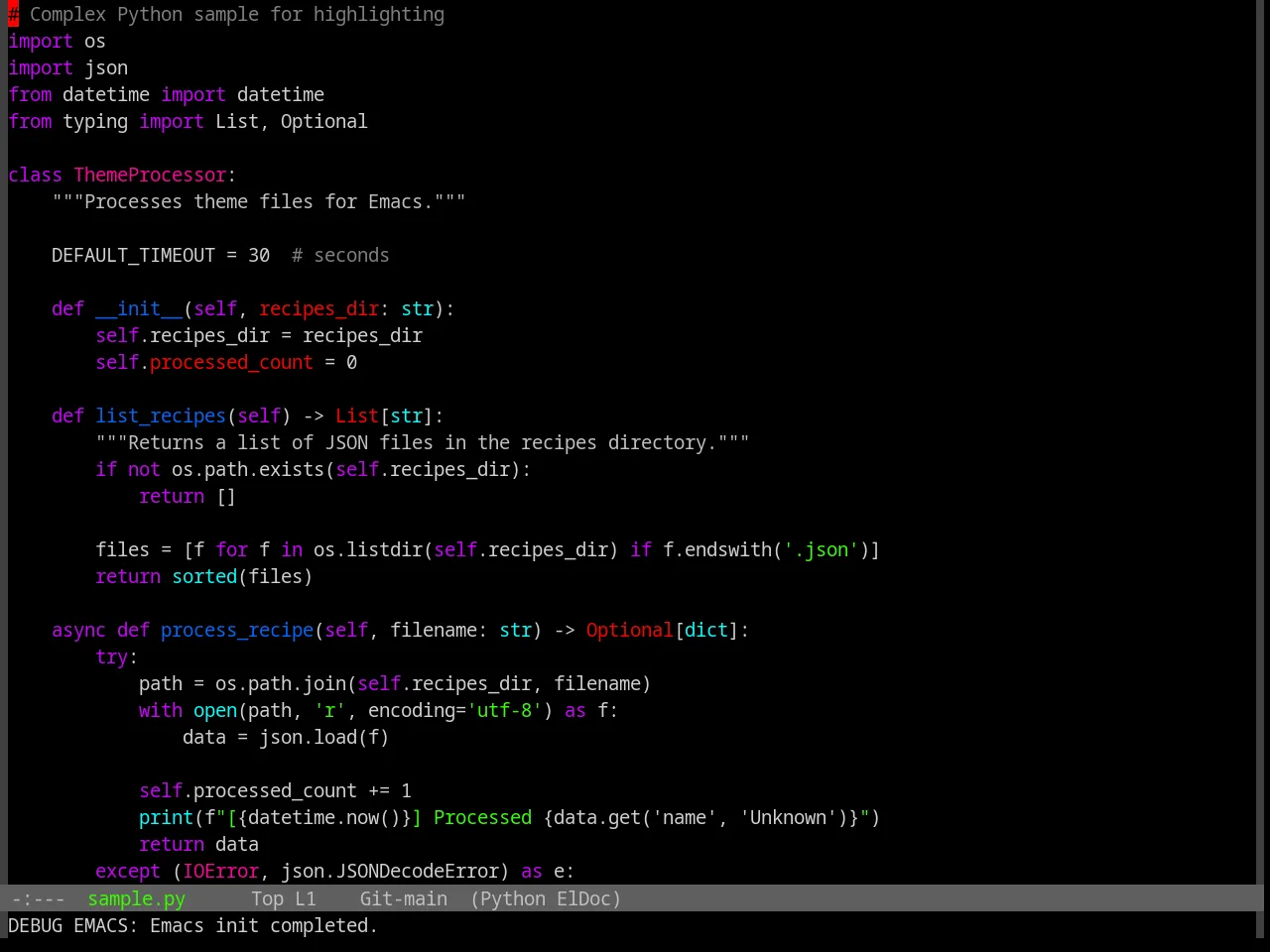Click the 'utf-8' encoding string
The width and height of the screenshot is (1270, 952).
[x=505, y=710]
